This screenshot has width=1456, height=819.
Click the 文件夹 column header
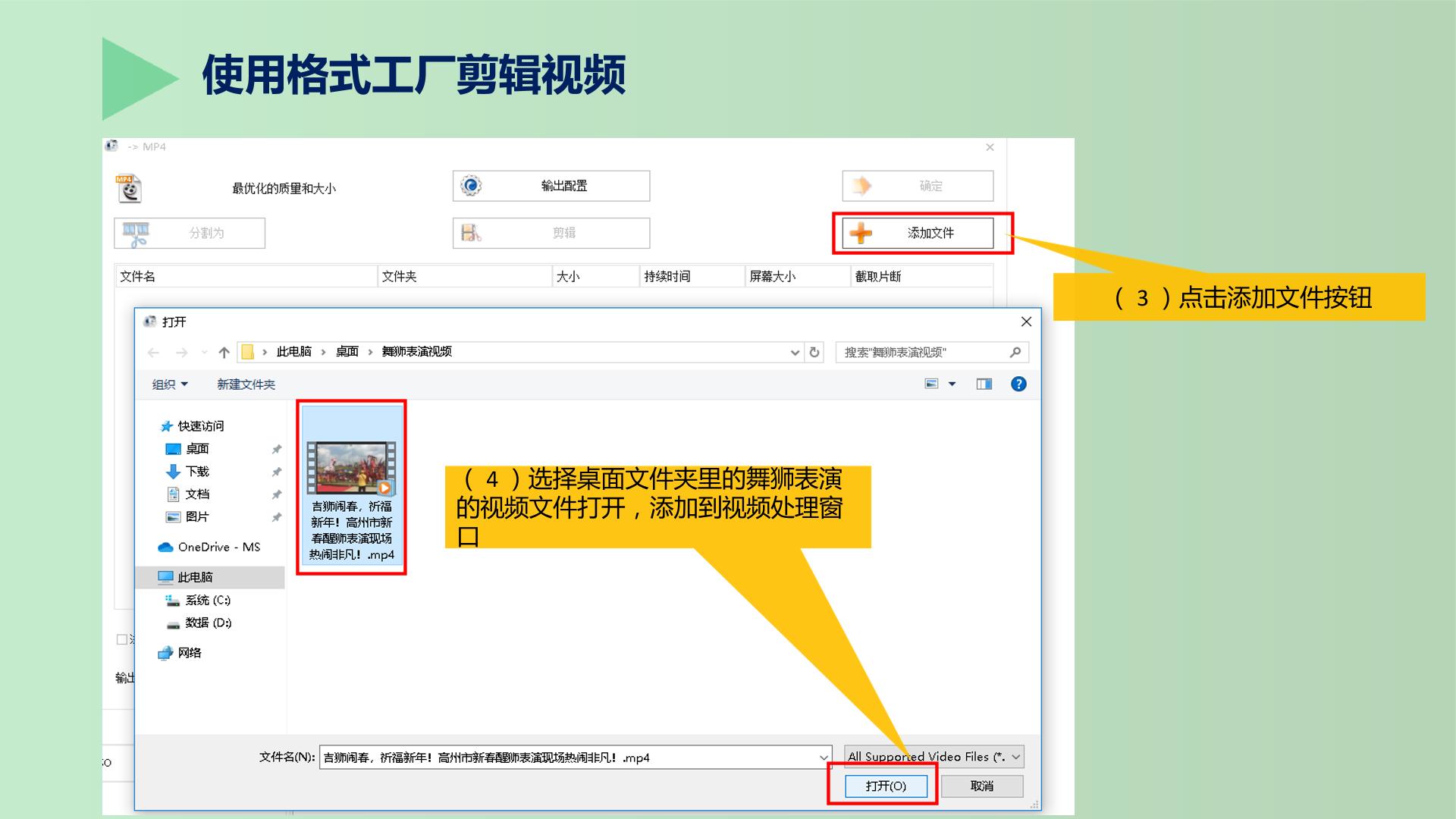(465, 277)
